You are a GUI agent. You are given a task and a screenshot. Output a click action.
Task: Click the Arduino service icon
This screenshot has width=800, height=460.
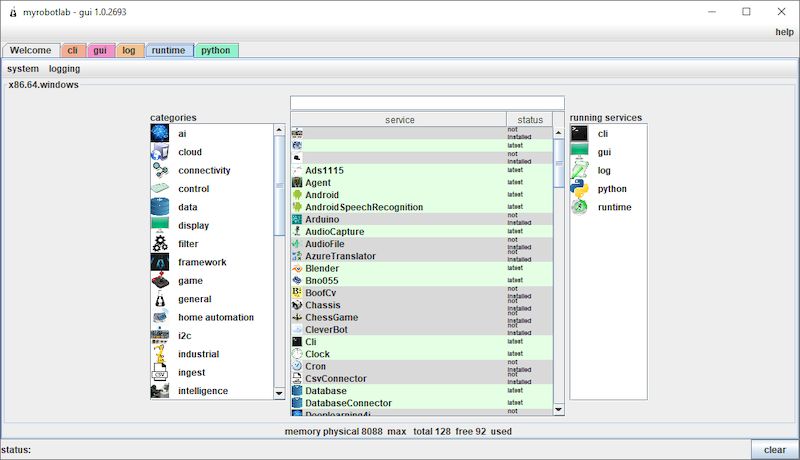point(297,219)
